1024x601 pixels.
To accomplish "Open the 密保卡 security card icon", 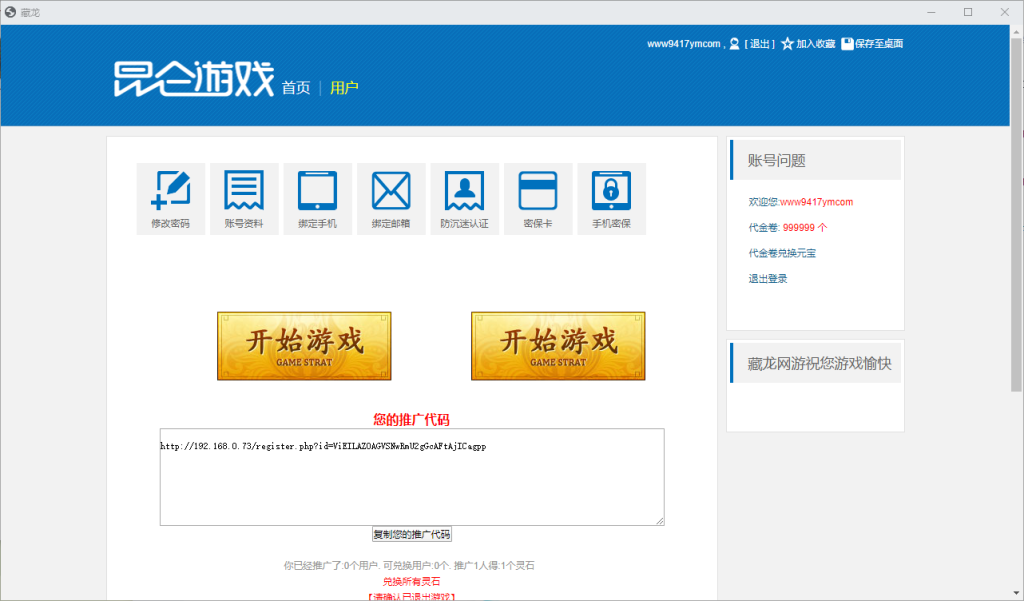I will [x=538, y=199].
